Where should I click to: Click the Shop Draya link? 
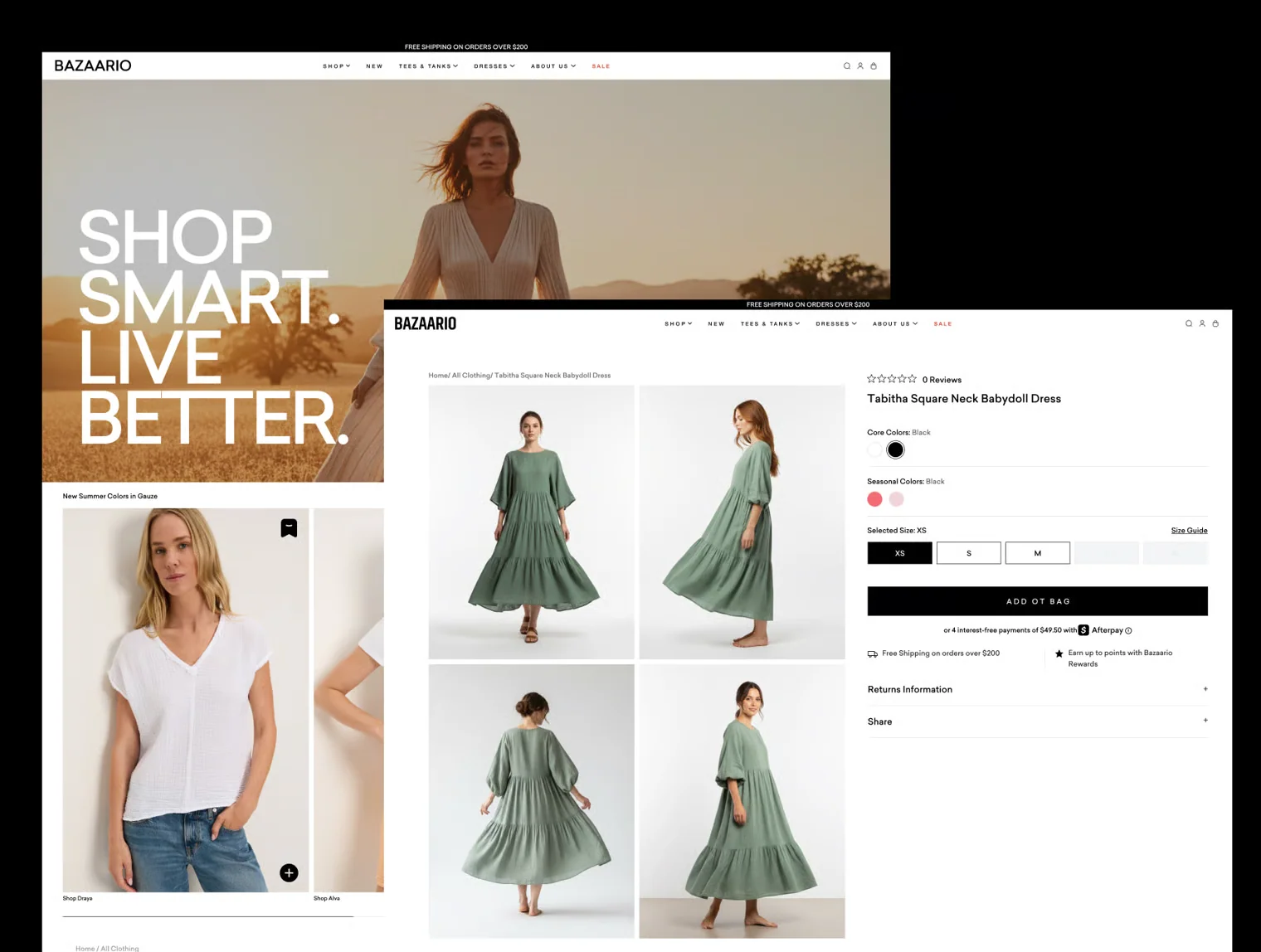[77, 898]
